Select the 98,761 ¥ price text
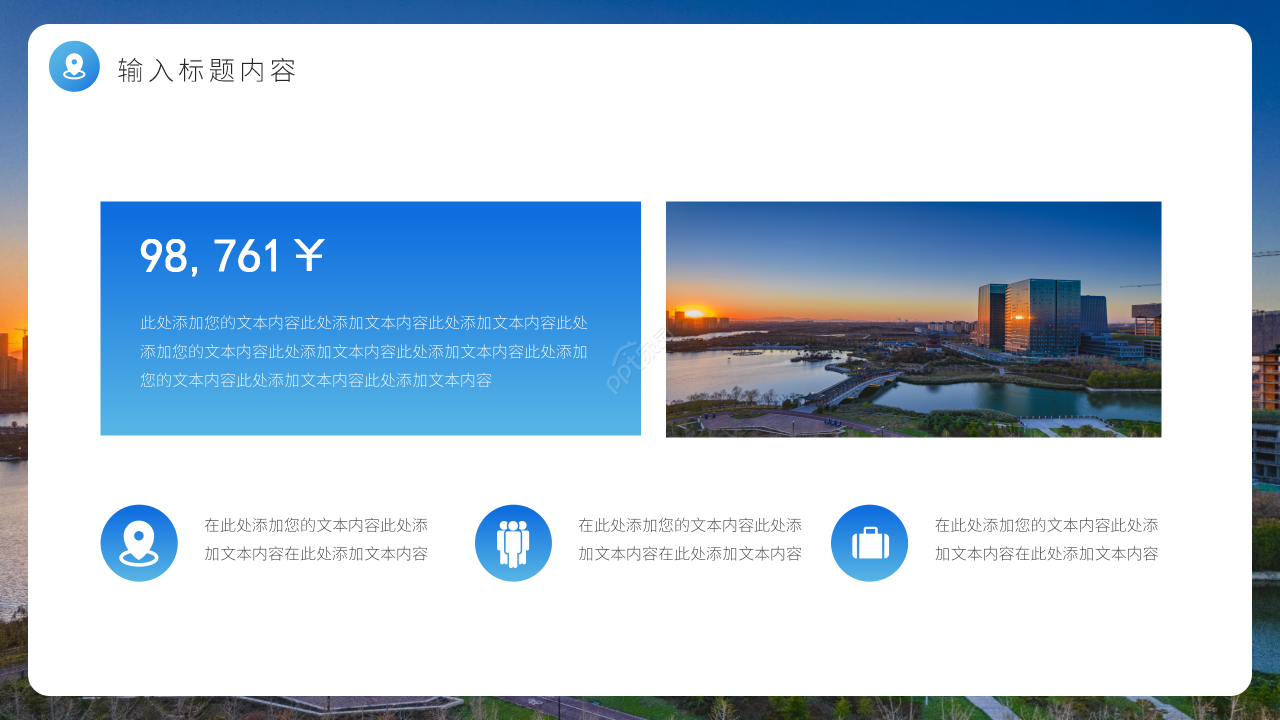Screen dimensions: 1280x720 [232, 257]
